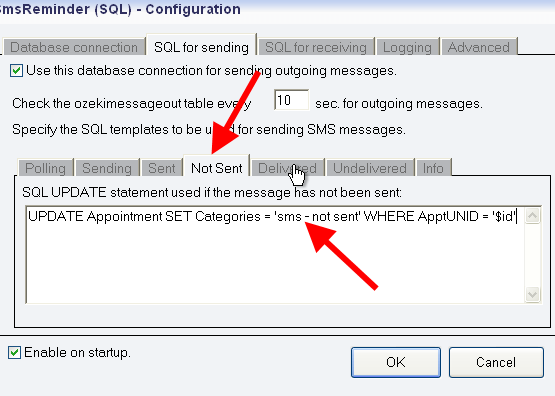Open the SQL for receiving tab
Viewport: 555px width, 396px height.
pos(316,47)
